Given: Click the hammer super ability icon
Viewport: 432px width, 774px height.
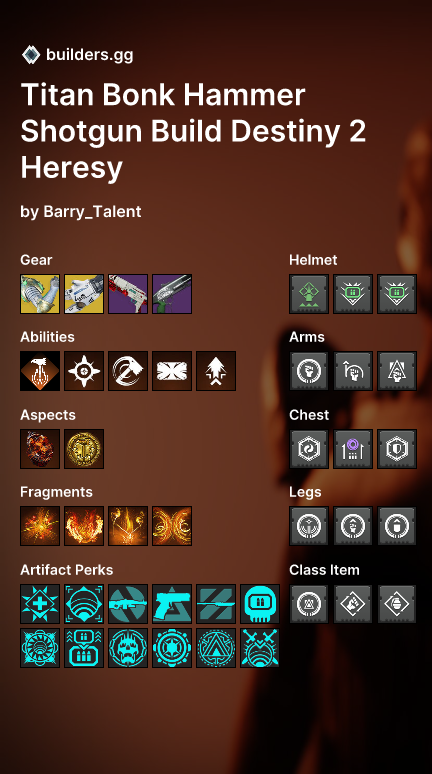Looking at the screenshot, I should [40, 371].
